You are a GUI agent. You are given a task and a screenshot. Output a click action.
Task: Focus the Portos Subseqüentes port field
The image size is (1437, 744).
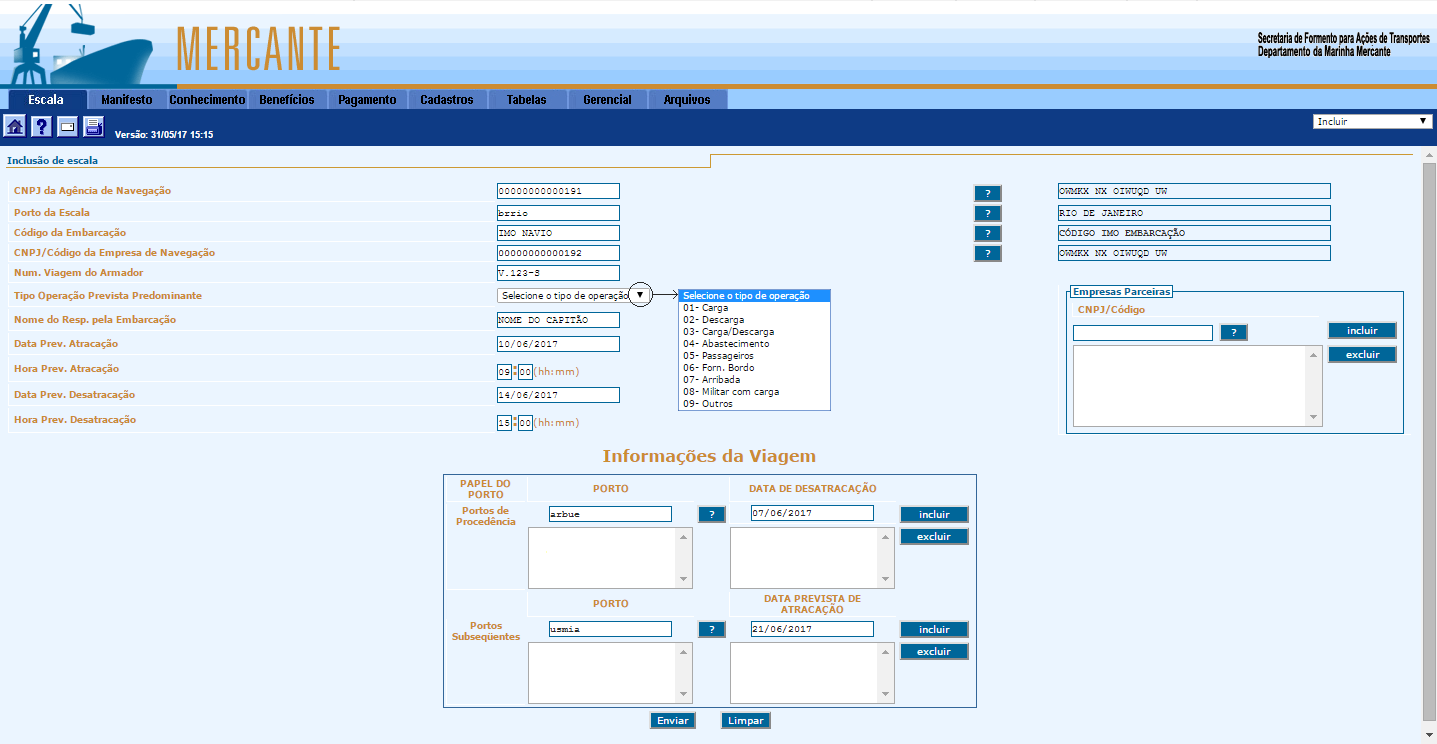click(610, 629)
